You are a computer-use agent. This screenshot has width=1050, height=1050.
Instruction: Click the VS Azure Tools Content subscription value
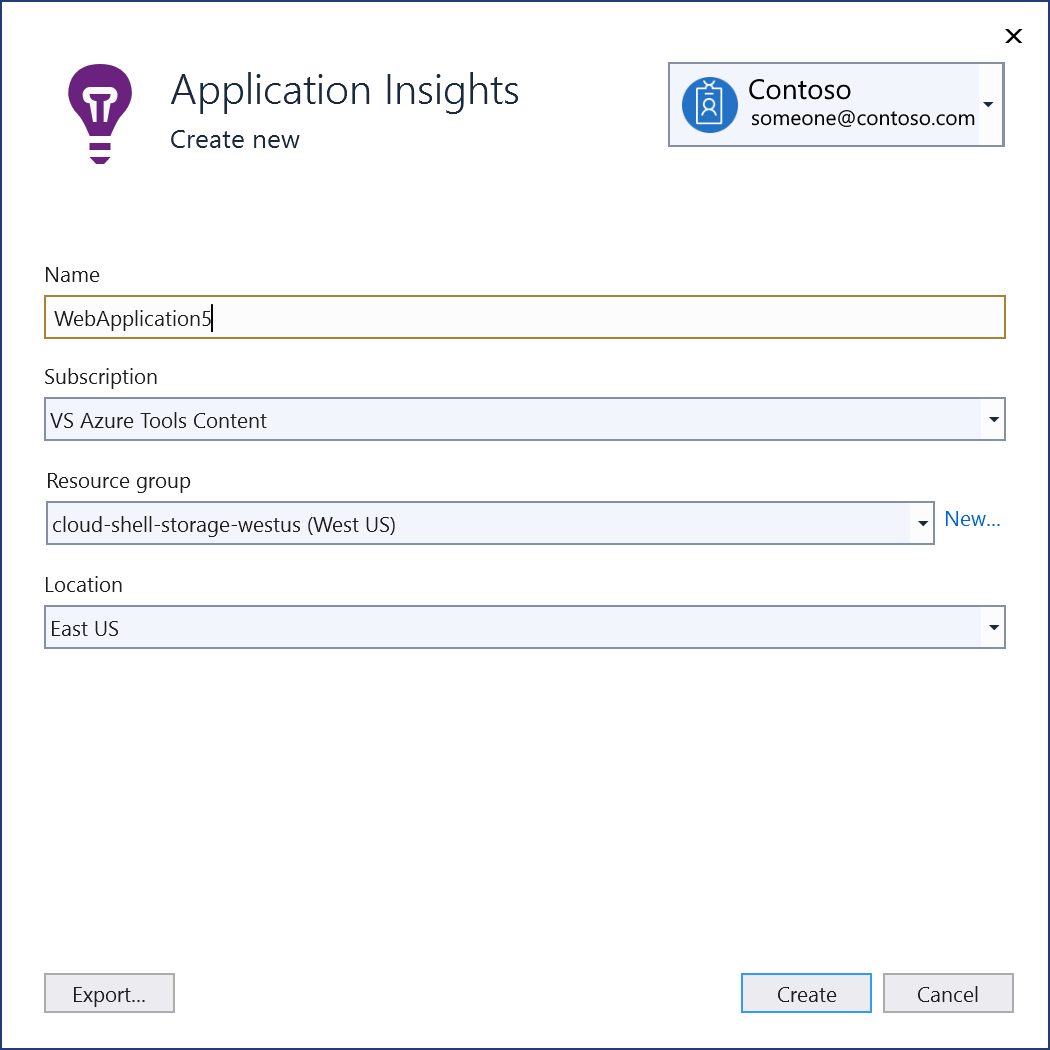point(158,420)
